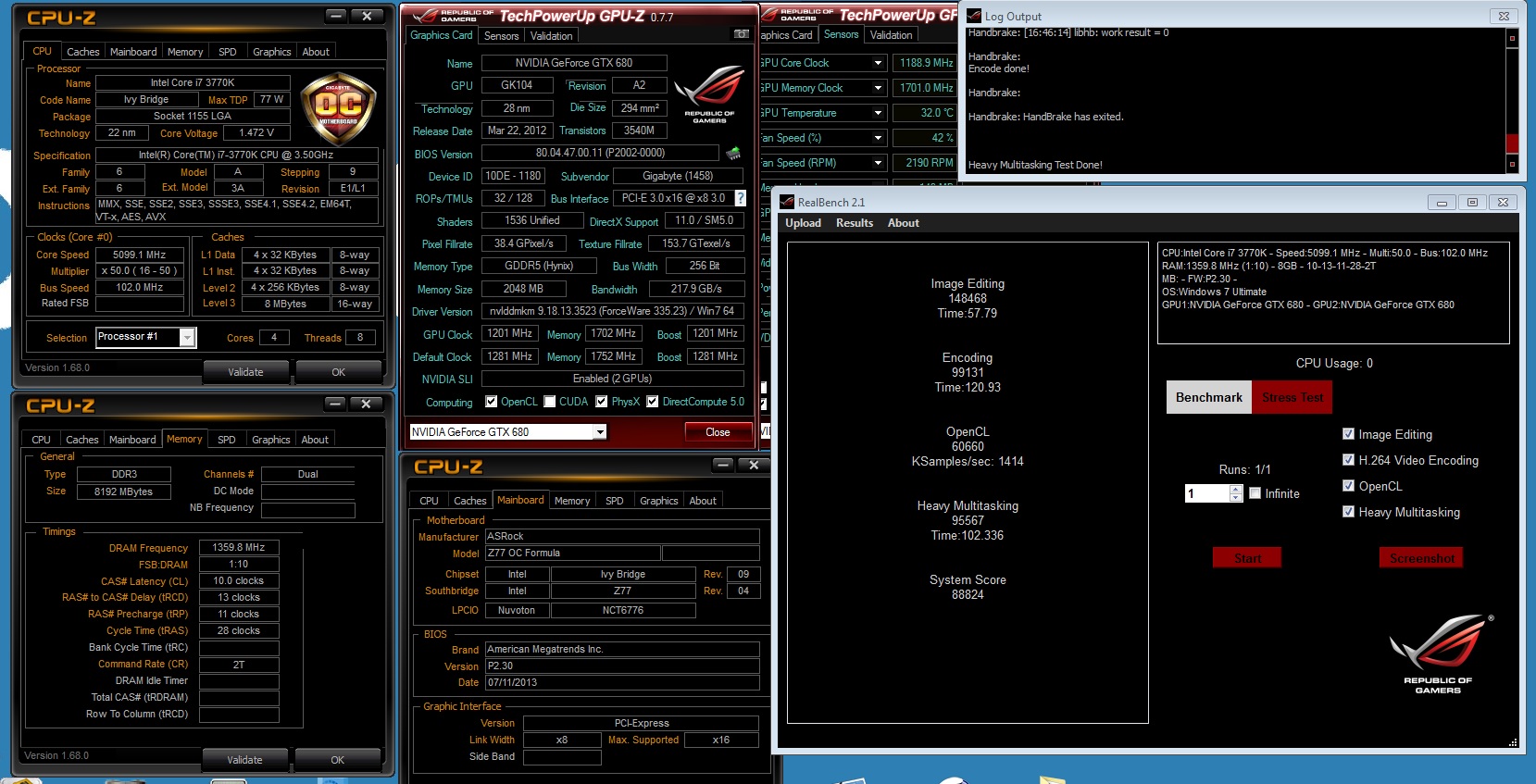The height and width of the screenshot is (784, 1536).
Task: Open the About menu in RealBench
Action: tap(904, 223)
